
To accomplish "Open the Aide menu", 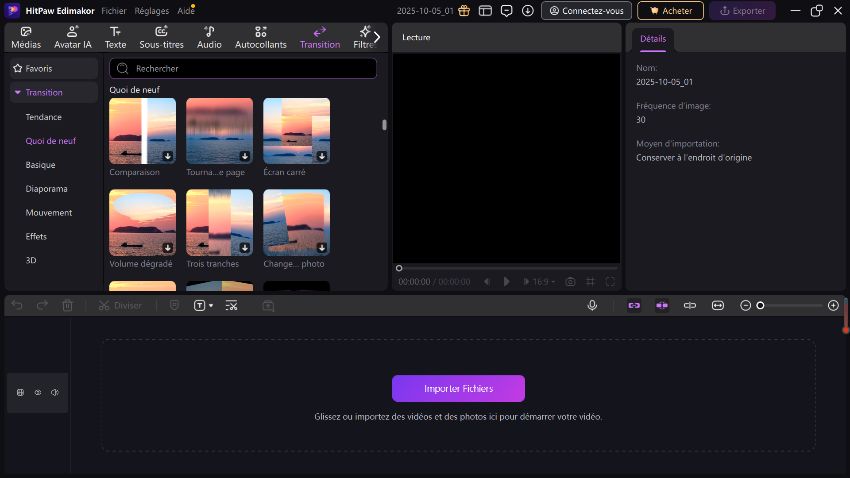I will 185,11.
